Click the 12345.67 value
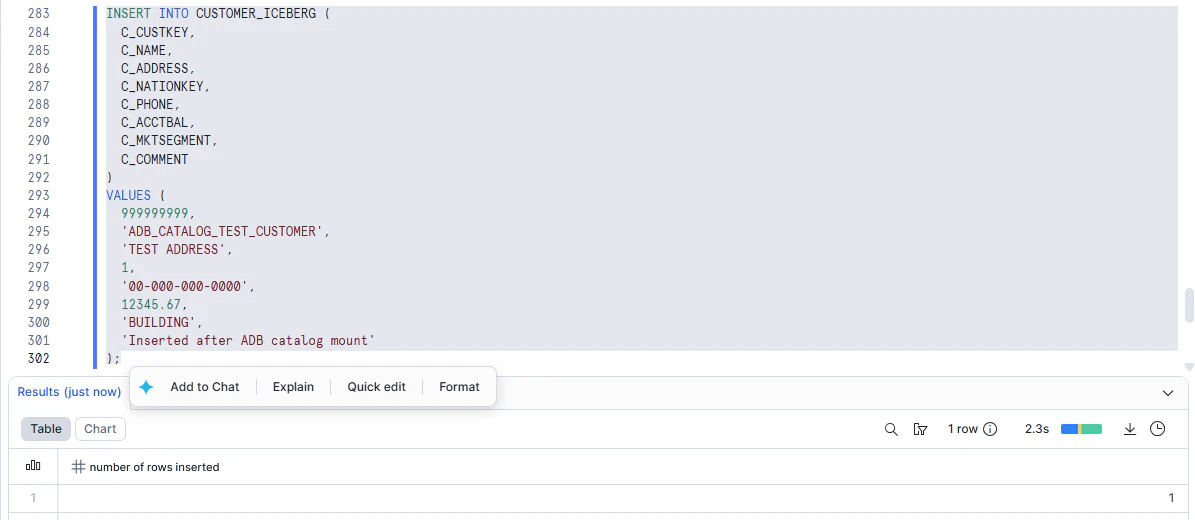This screenshot has width=1195, height=520. point(151,304)
